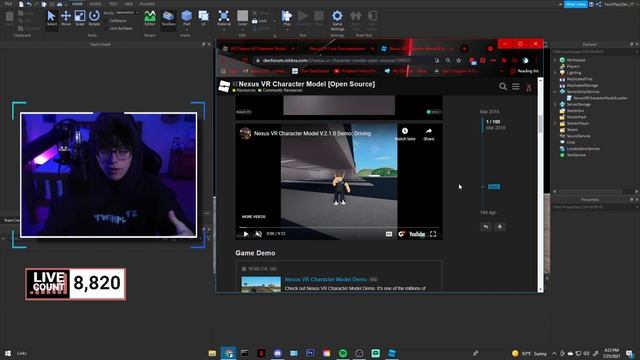Expand the Lighting node in Explorer
640x360 pixels.
[x=555, y=73]
